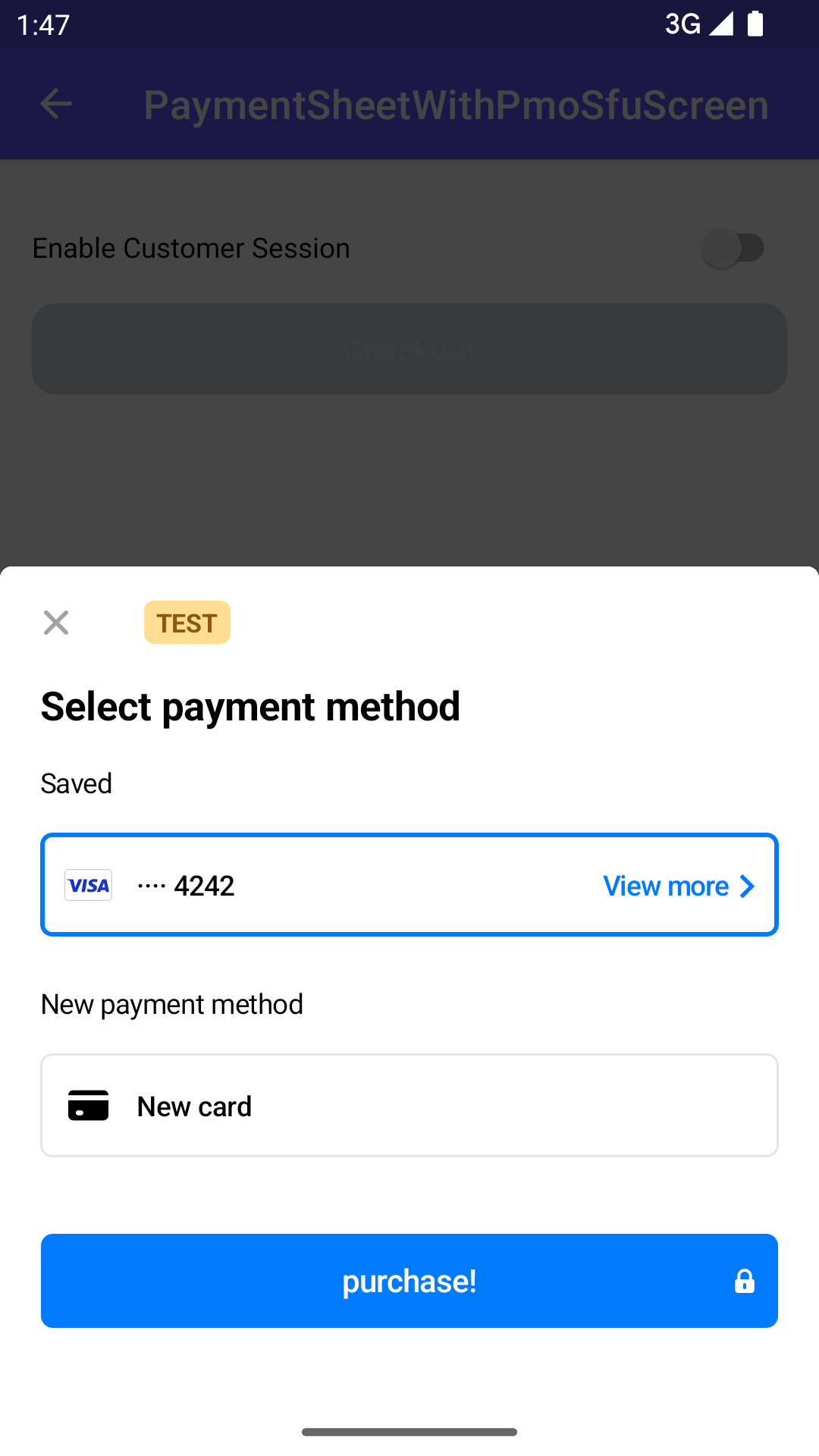Open View more saved payment methods
Screen dimensions: 819x1456
pyautogui.click(x=666, y=886)
